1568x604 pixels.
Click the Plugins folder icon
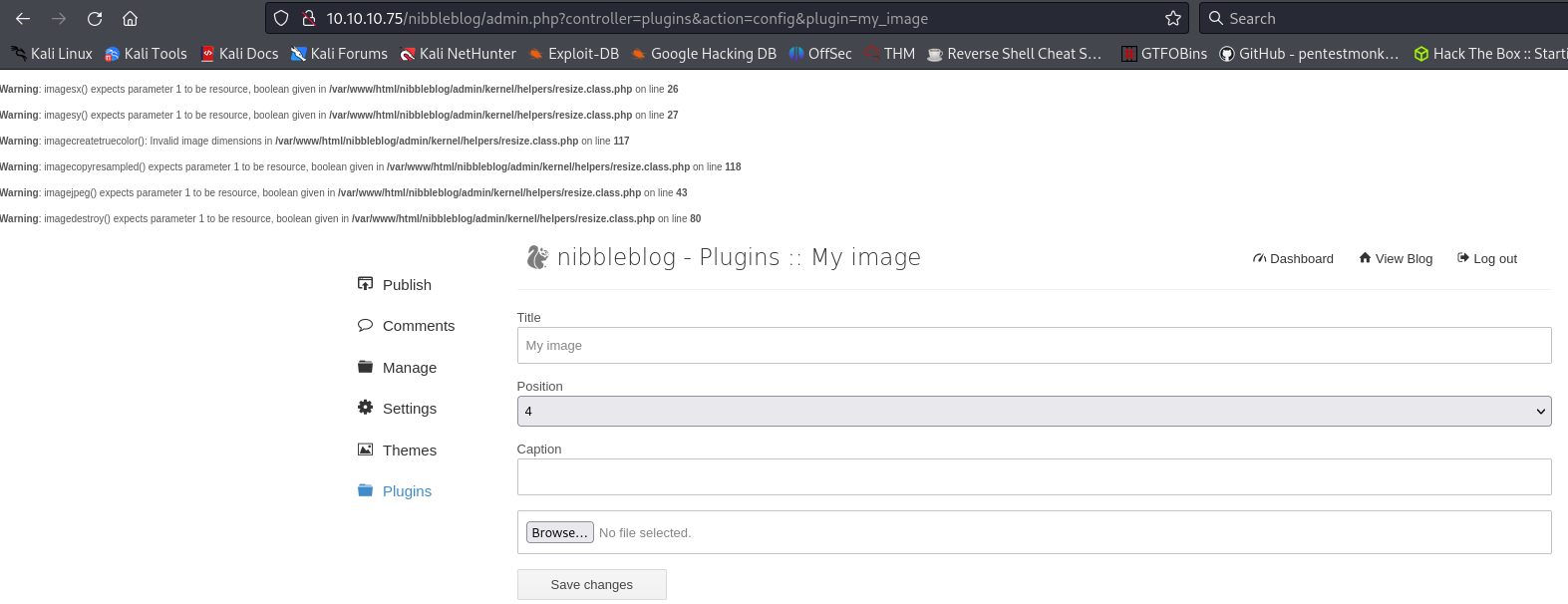click(x=365, y=490)
